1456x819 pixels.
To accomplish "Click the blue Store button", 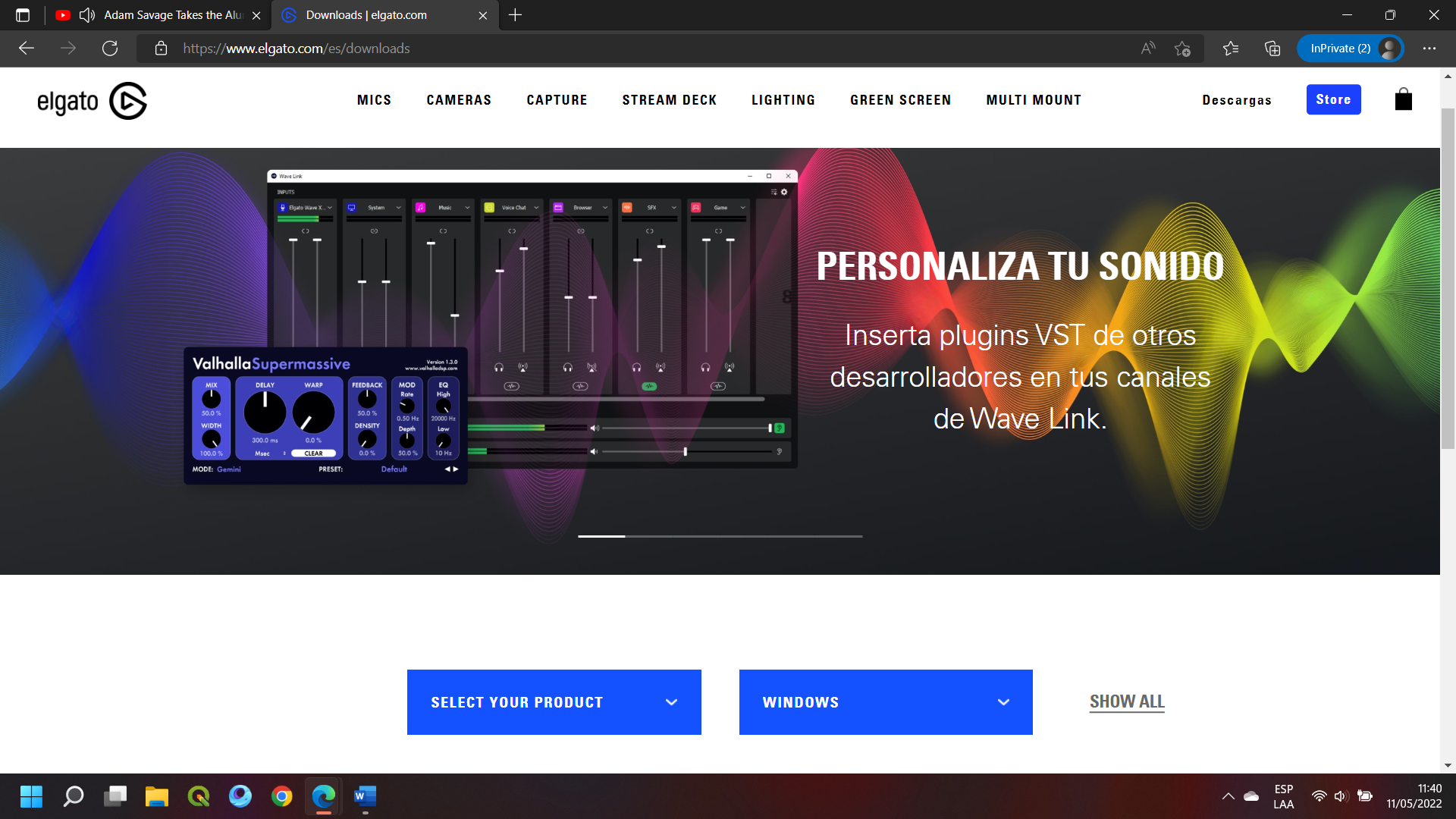I will [1333, 99].
